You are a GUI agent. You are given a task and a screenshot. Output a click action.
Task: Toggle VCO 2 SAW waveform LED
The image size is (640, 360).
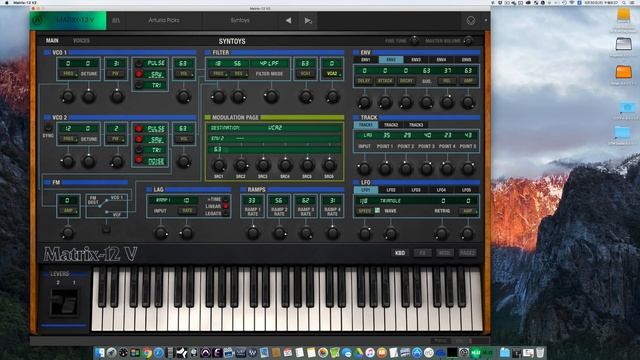pyautogui.click(x=139, y=140)
